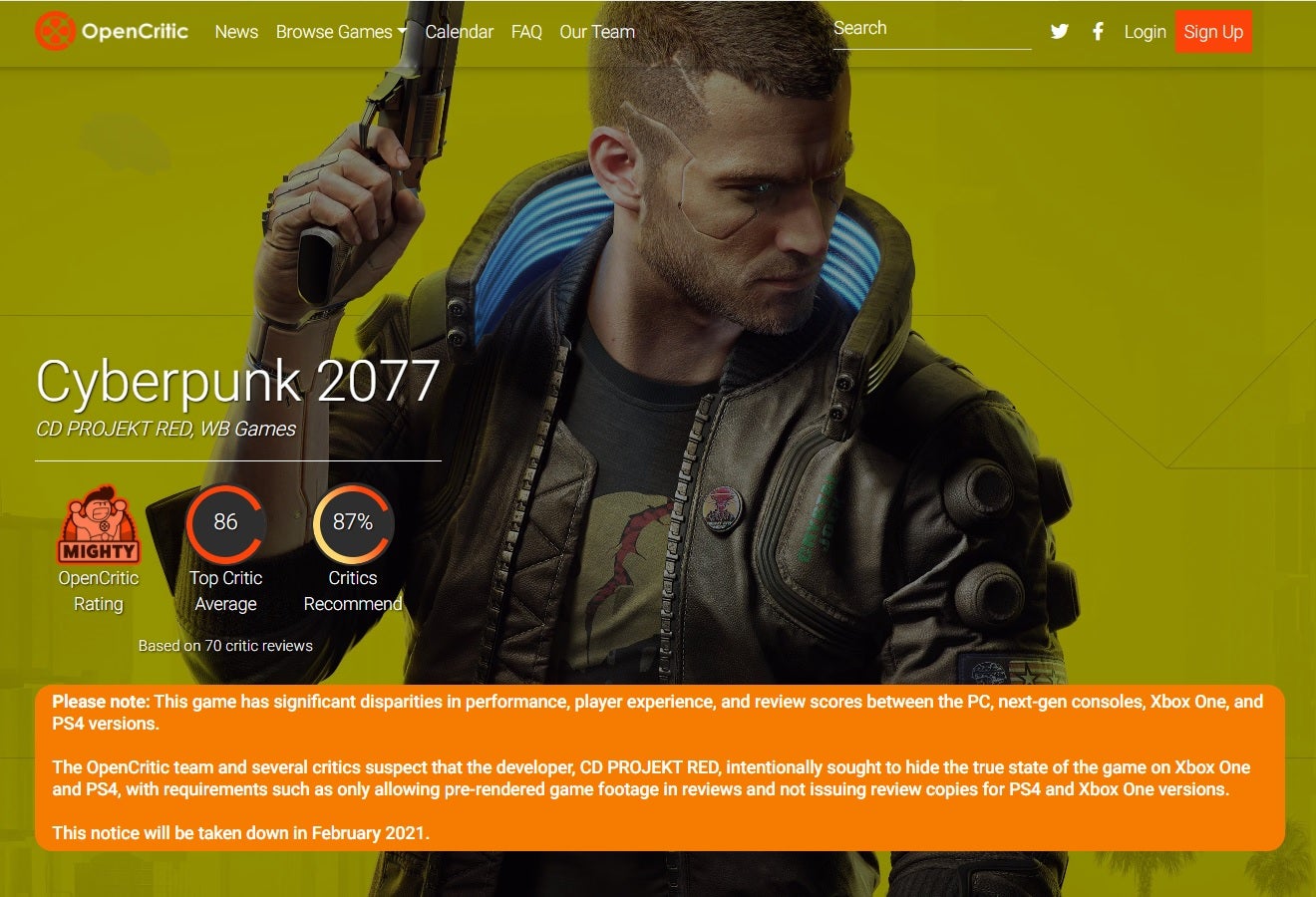Focus the Search field
1316x897 pixels.
click(932, 30)
